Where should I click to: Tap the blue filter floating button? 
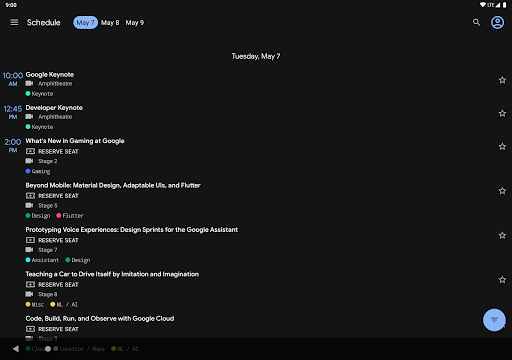[x=494, y=320]
